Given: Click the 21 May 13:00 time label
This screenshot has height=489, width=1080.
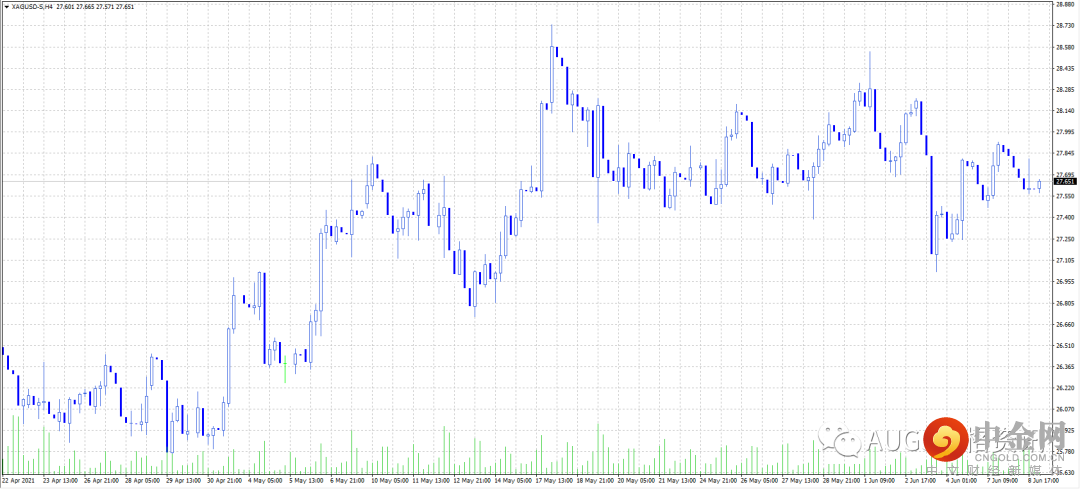Looking at the screenshot, I should pyautogui.click(x=676, y=480).
